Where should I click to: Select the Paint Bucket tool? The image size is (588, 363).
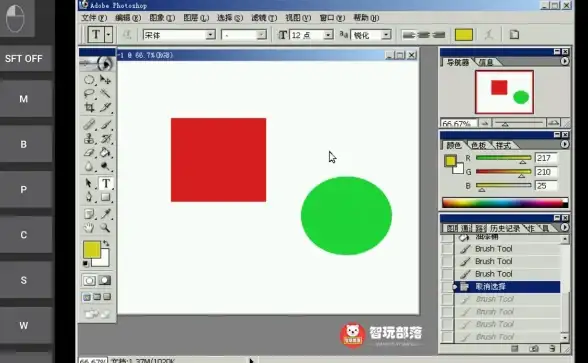[x=105, y=152]
